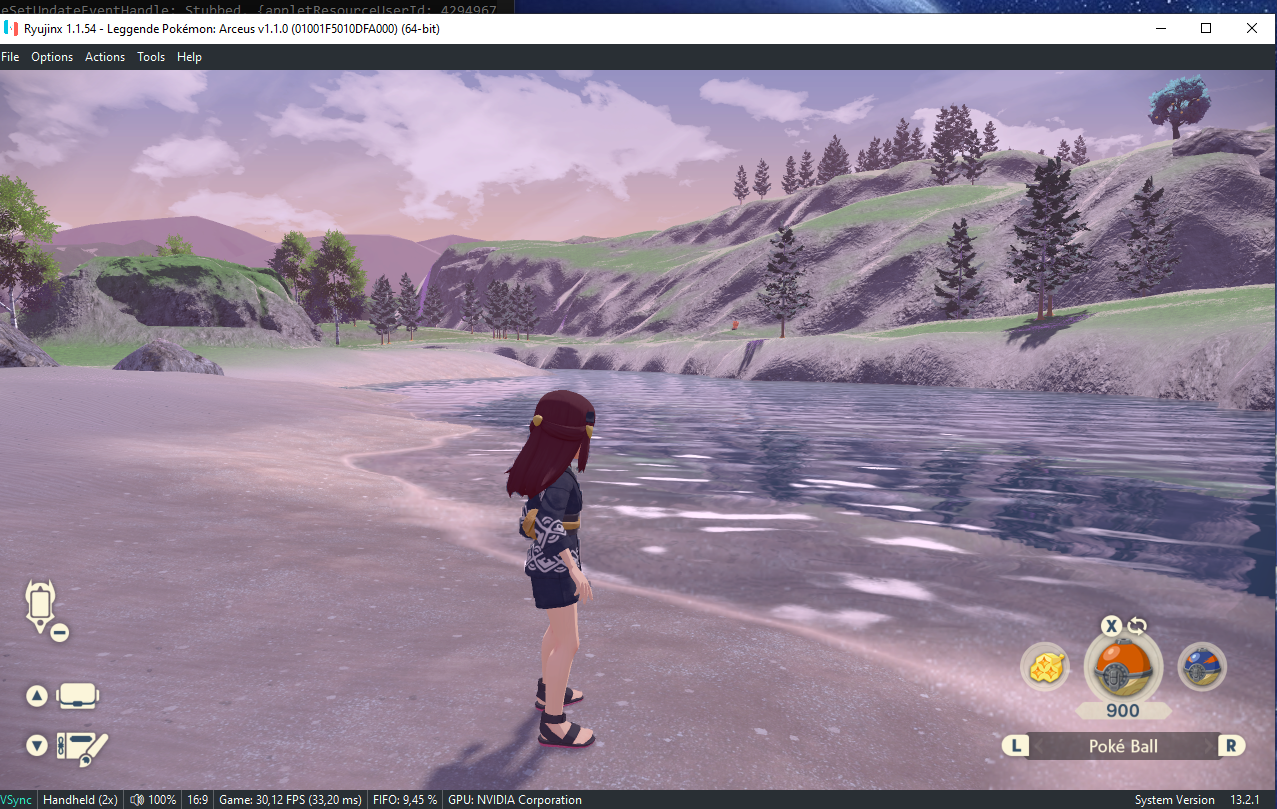Click the down arrow button prompt
The width and height of the screenshot is (1277, 809).
point(37,745)
